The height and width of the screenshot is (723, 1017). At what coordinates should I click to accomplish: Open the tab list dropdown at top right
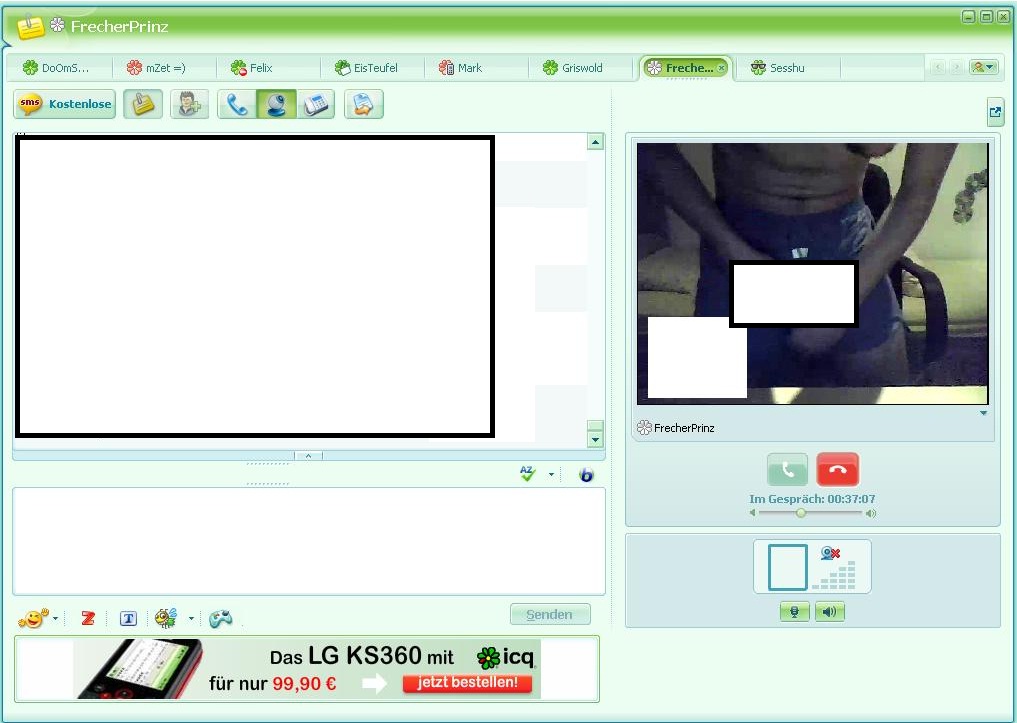click(984, 67)
